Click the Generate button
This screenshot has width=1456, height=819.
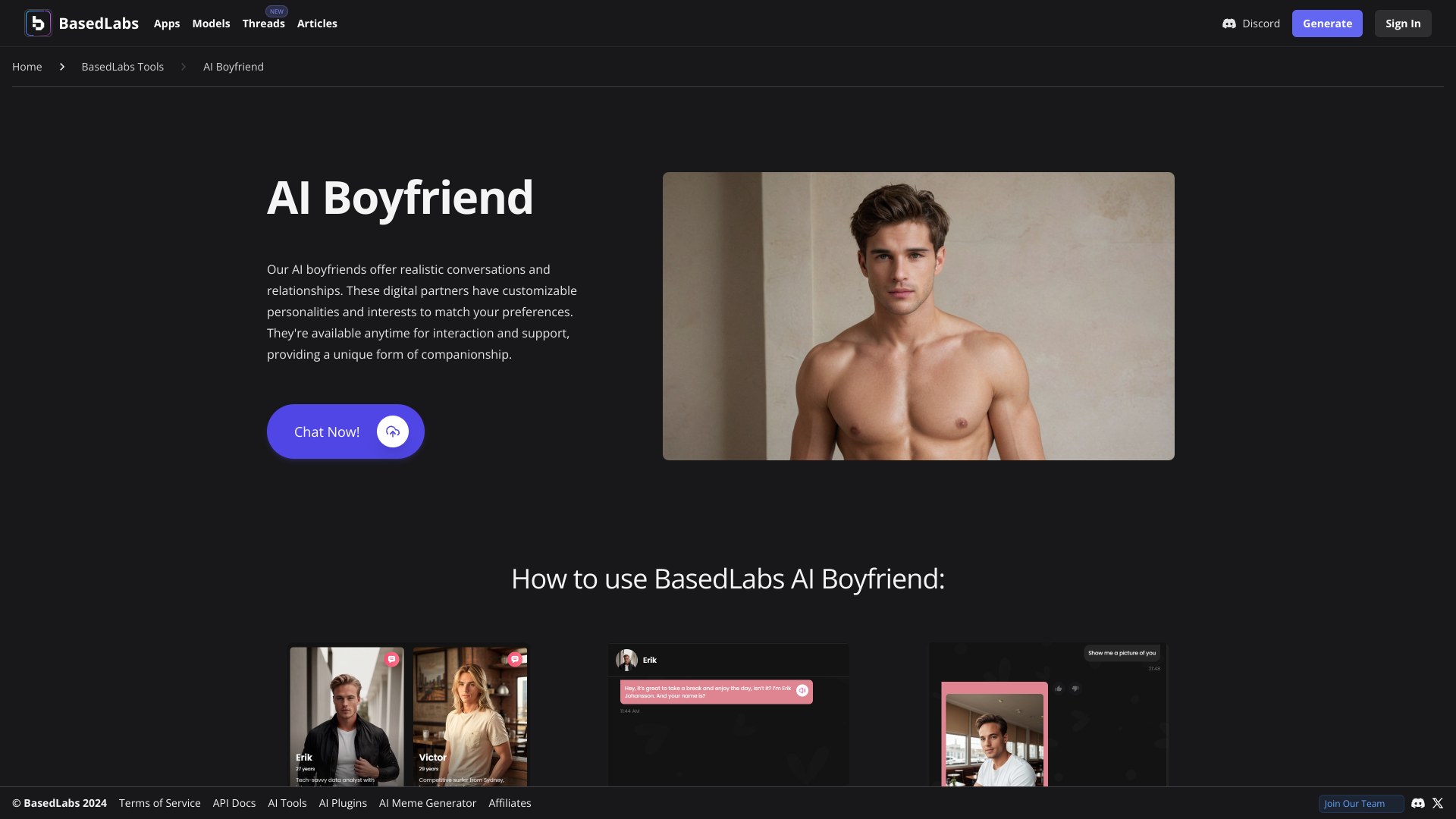[x=1327, y=23]
